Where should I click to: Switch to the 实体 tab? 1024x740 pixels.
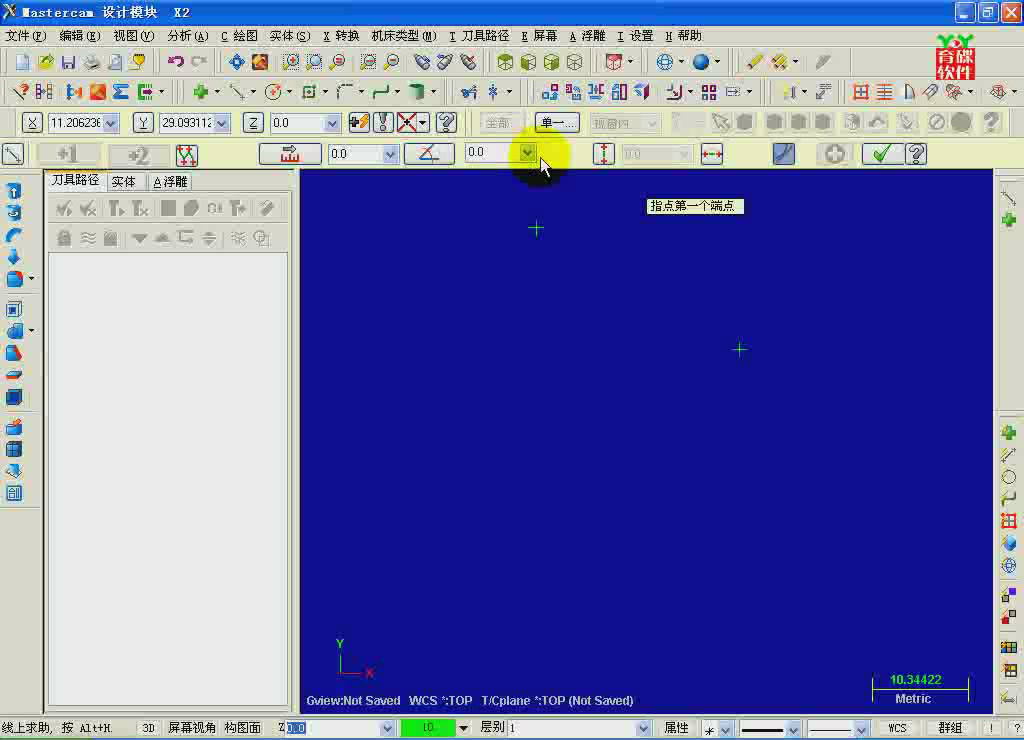[123, 182]
